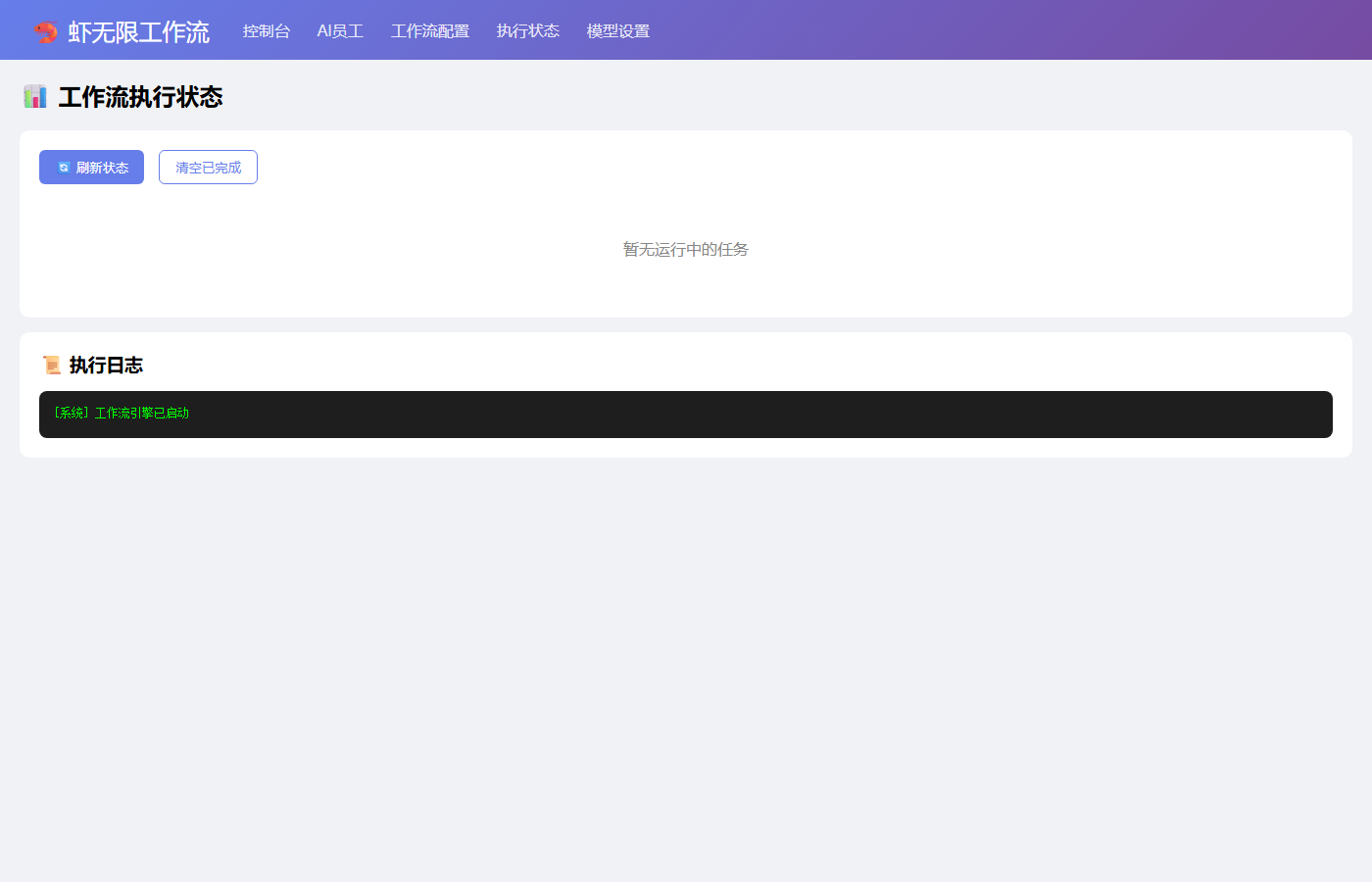The height and width of the screenshot is (882, 1372).
Task: Click the empty purple header area at right
Action: point(1078,30)
